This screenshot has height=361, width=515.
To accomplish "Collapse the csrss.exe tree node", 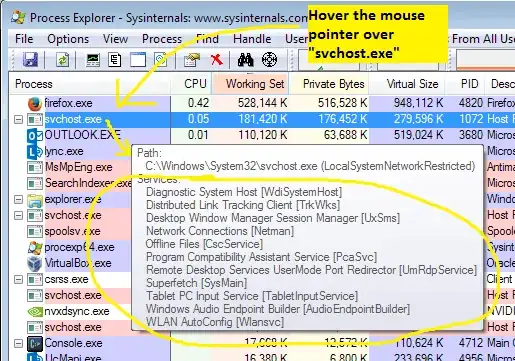I will [19, 279].
